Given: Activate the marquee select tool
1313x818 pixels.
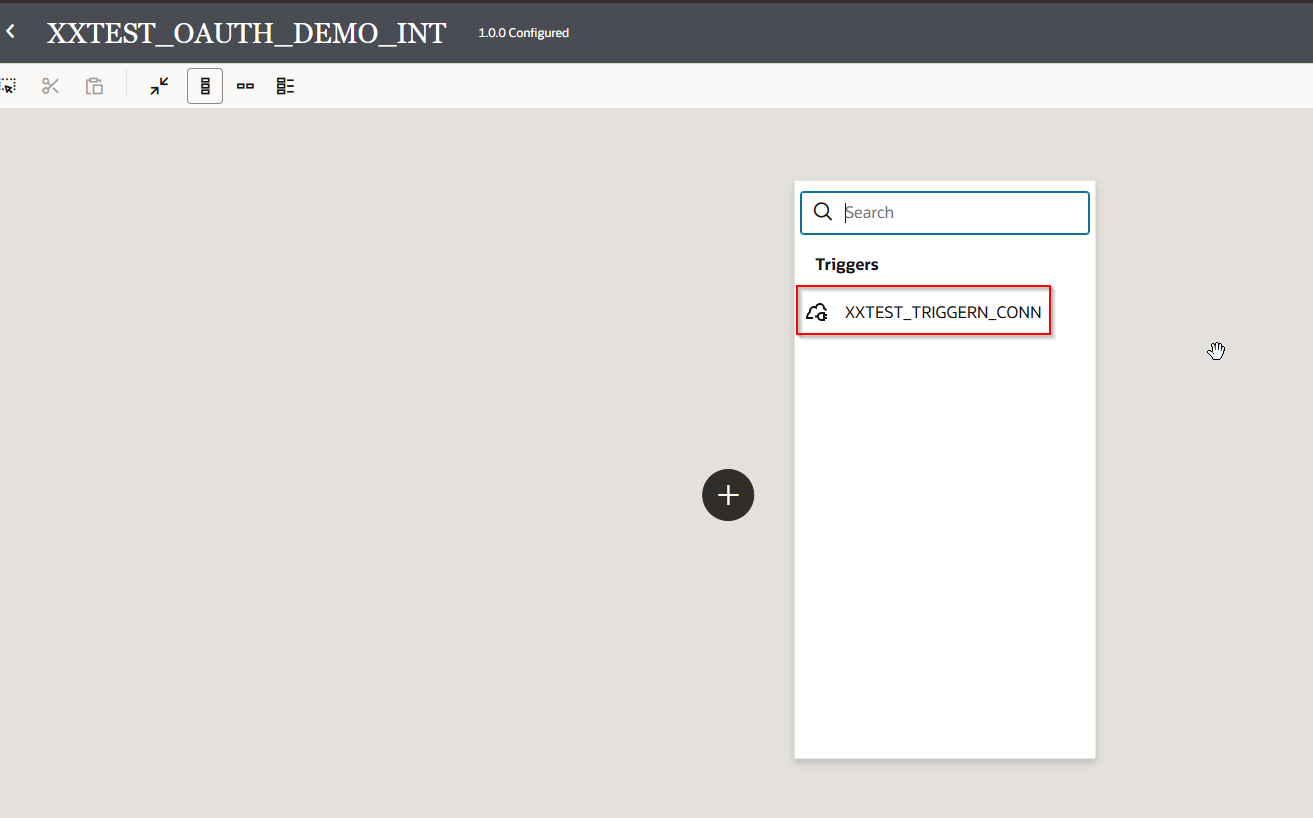Looking at the screenshot, I should pos(8,86).
